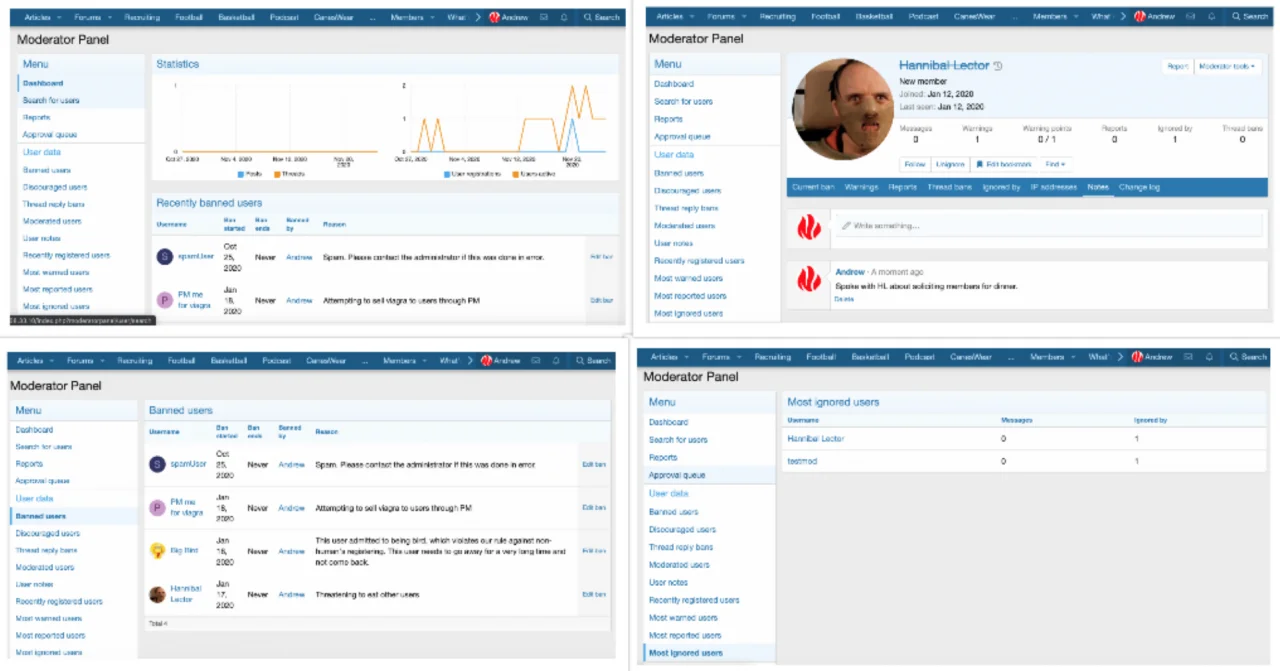Select the IP addresses tab

(1053, 187)
